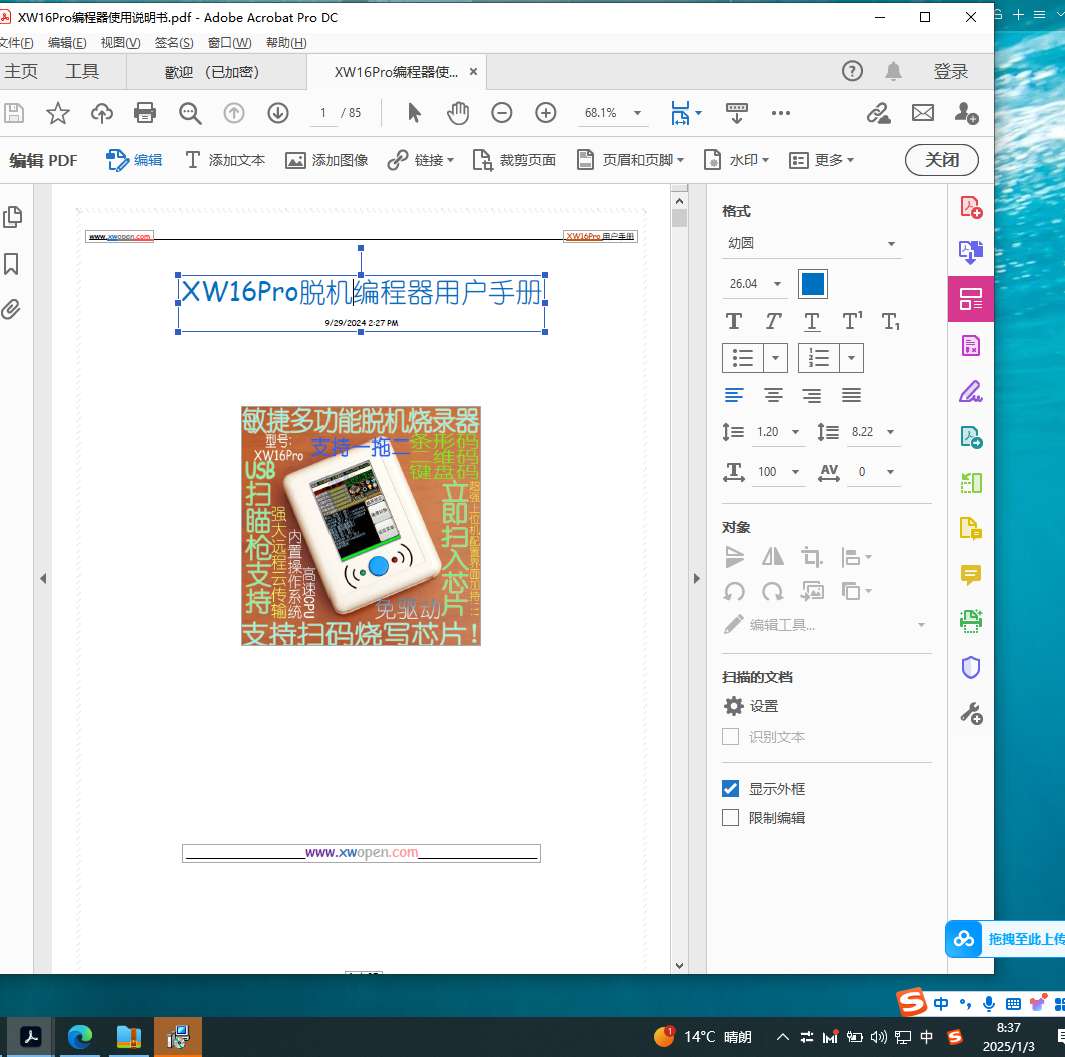
Task: Open Create PDF tool in right rail
Action: tap(971, 207)
